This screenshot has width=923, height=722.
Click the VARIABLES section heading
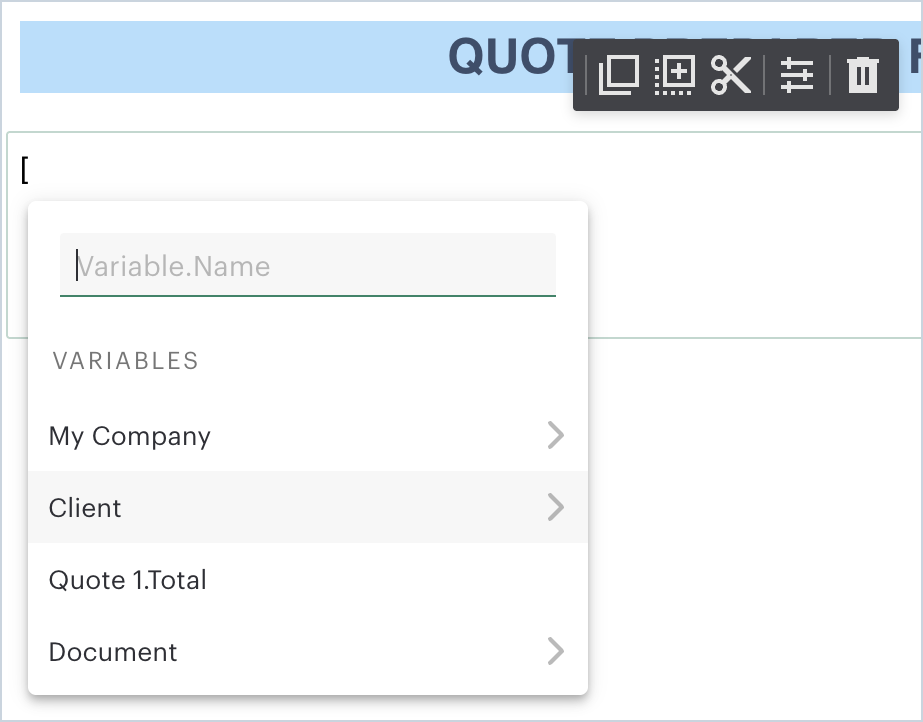126,361
